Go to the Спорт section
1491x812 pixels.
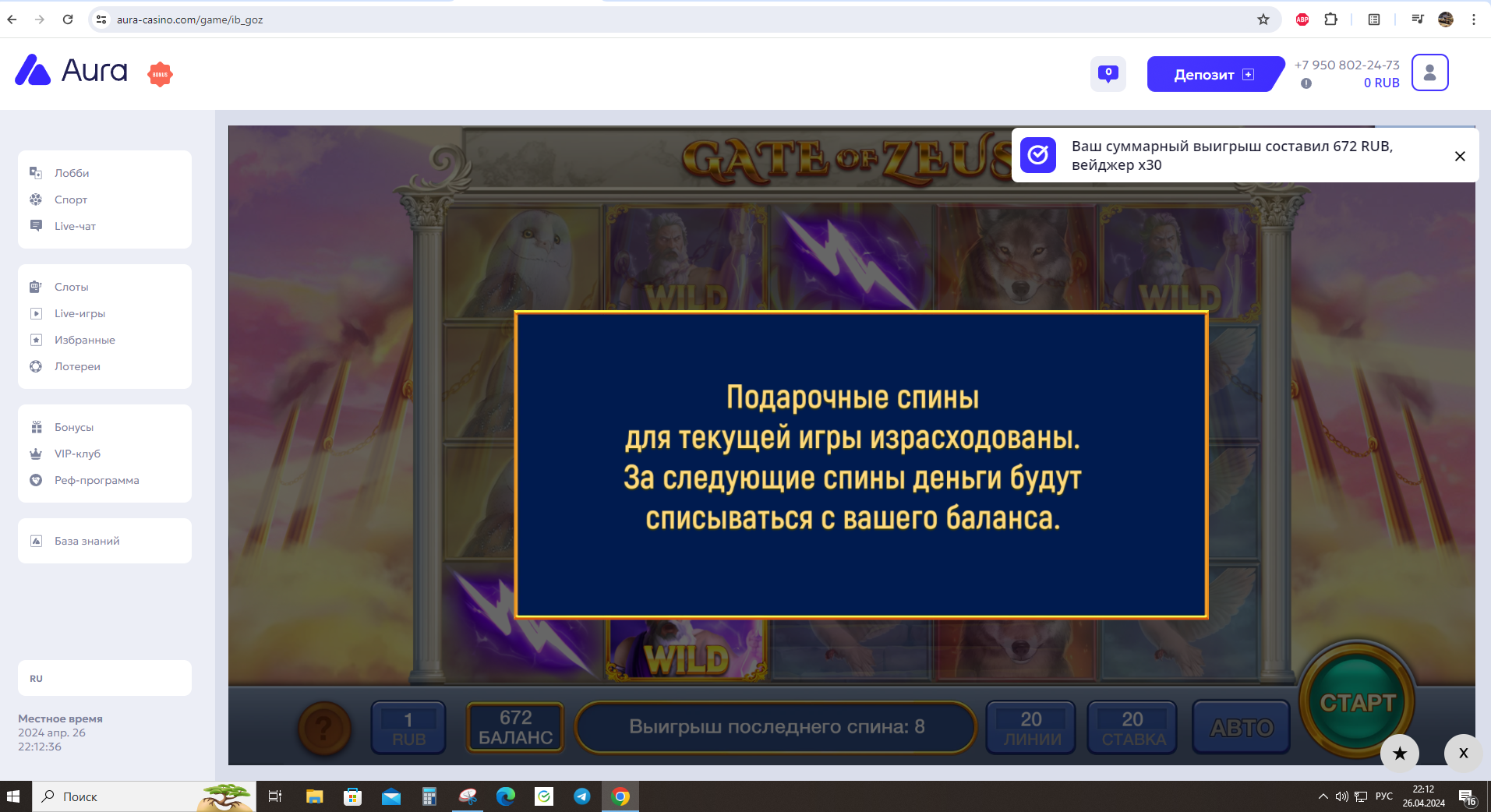[71, 199]
